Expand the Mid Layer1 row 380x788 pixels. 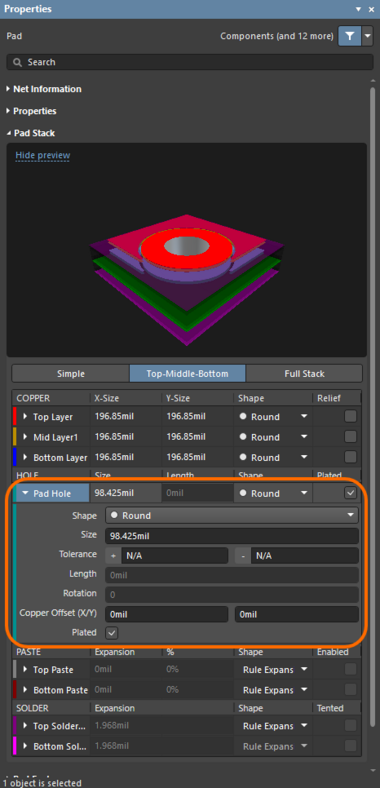(x=25, y=437)
